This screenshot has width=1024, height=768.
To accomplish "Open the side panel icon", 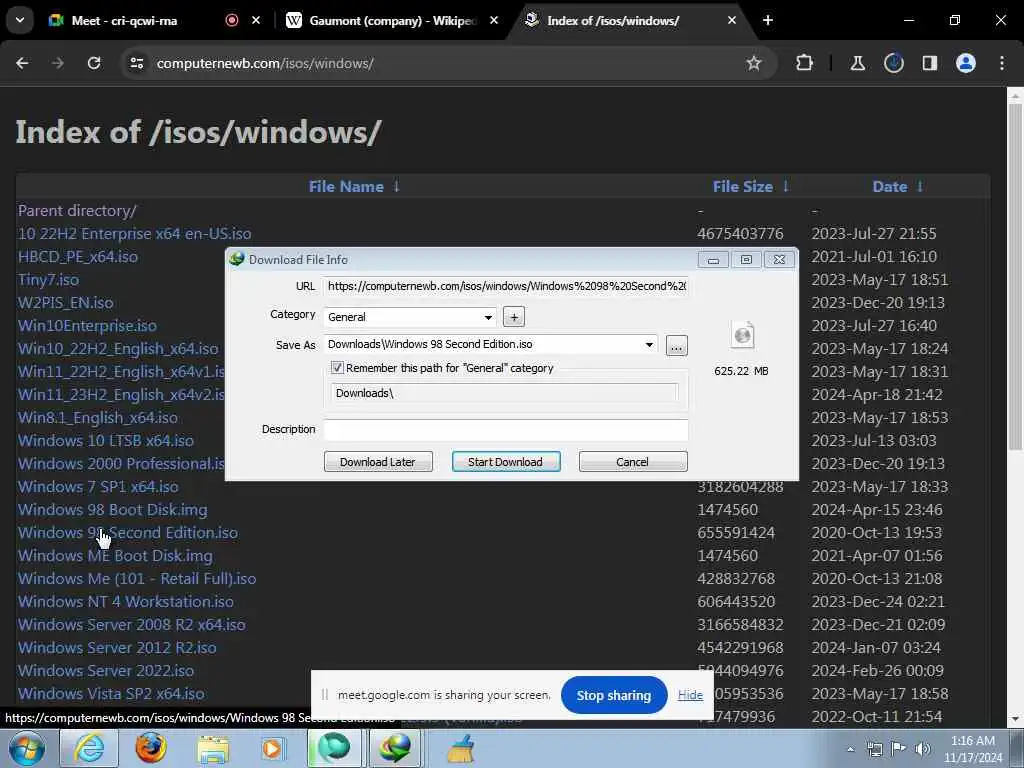I will 929,63.
